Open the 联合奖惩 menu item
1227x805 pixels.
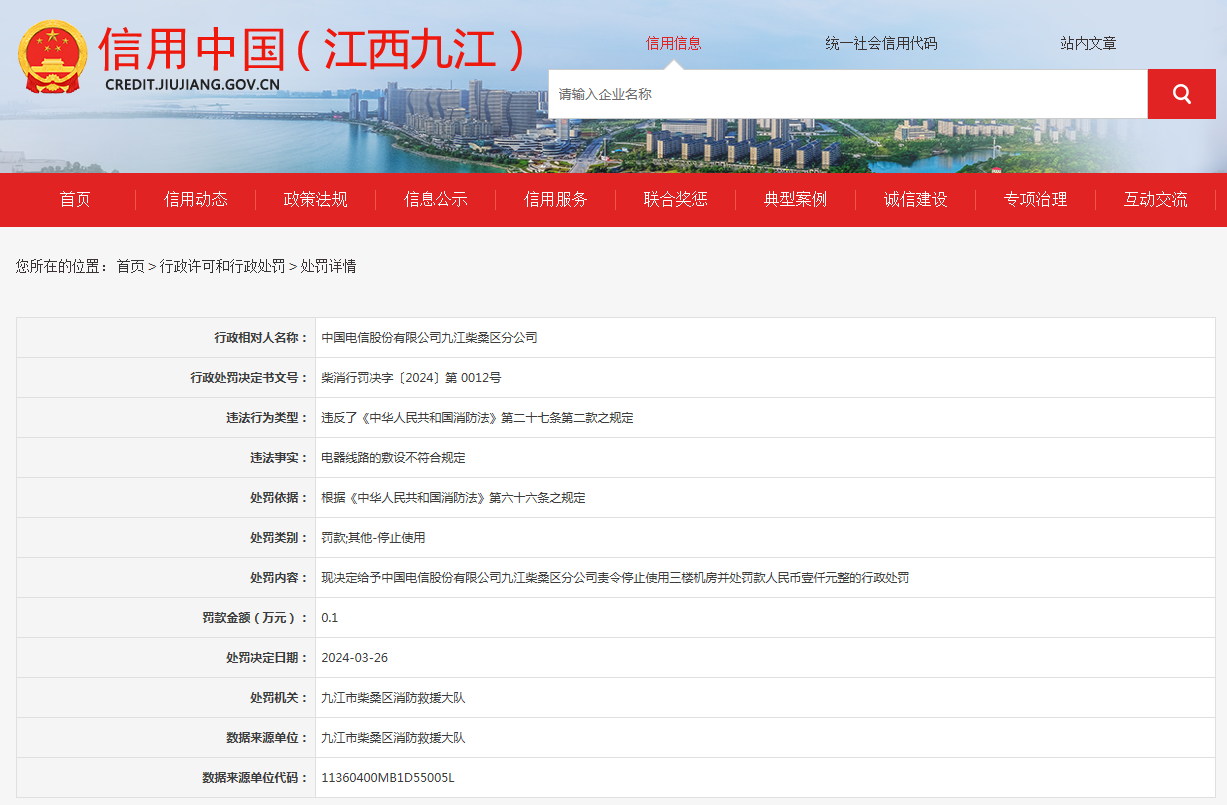click(x=676, y=199)
